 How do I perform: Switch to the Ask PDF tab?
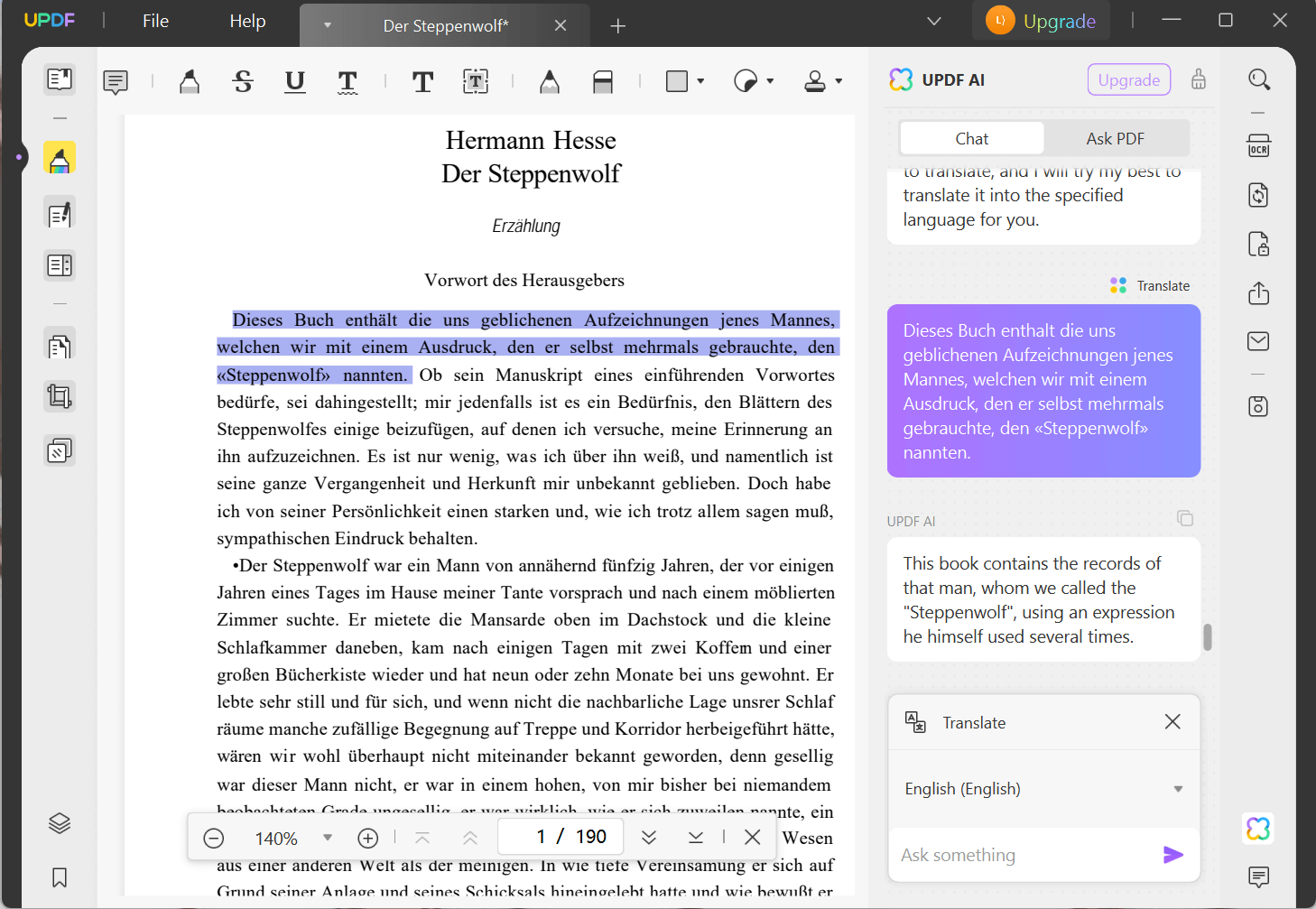[x=1115, y=137]
